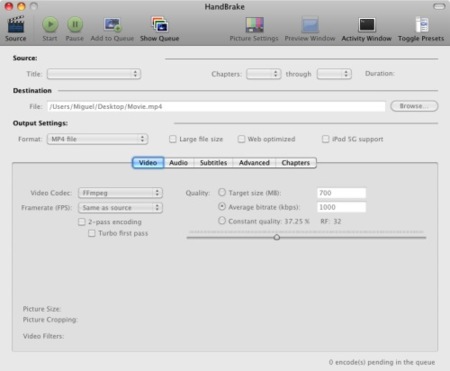The image size is (450, 371).
Task: Open the Video Codec FFmpeg dropdown
Action: 120,193
